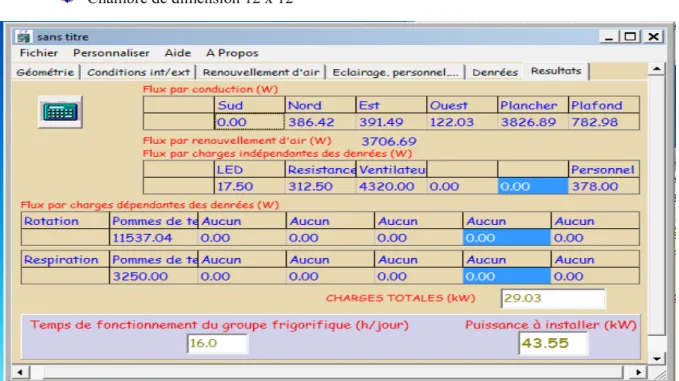
Task: Select the Nord value 386.42
Action: point(320,122)
